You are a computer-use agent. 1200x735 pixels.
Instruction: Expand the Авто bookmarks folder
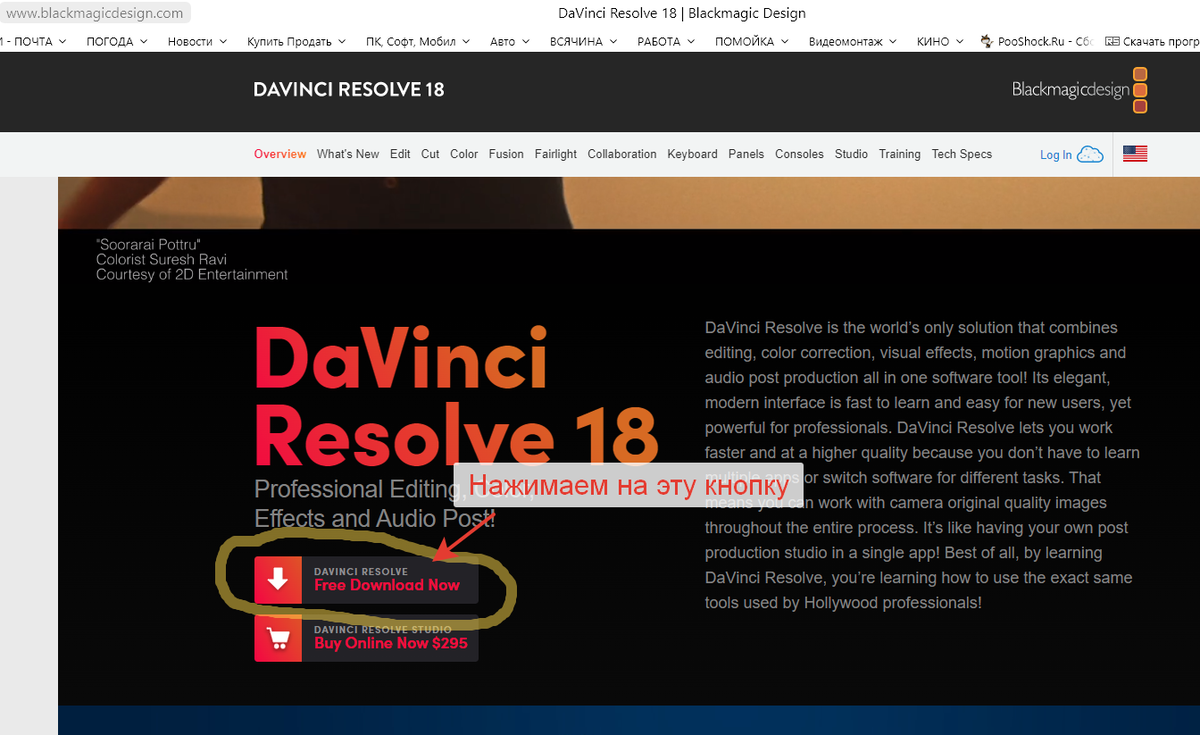(x=510, y=41)
